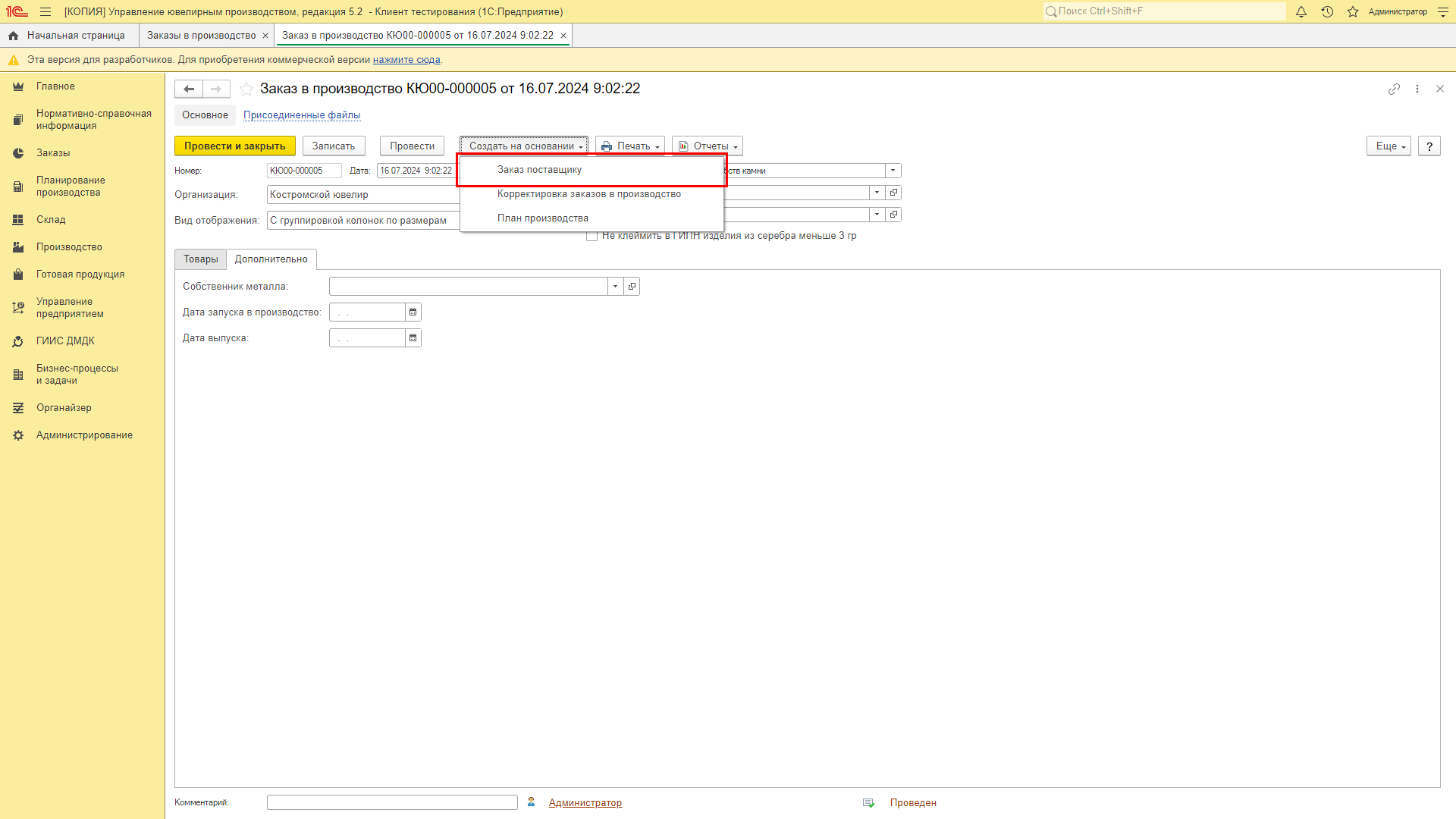Screen dimensions: 1456x819
Task: Open the history clock icon
Action: (x=1327, y=11)
